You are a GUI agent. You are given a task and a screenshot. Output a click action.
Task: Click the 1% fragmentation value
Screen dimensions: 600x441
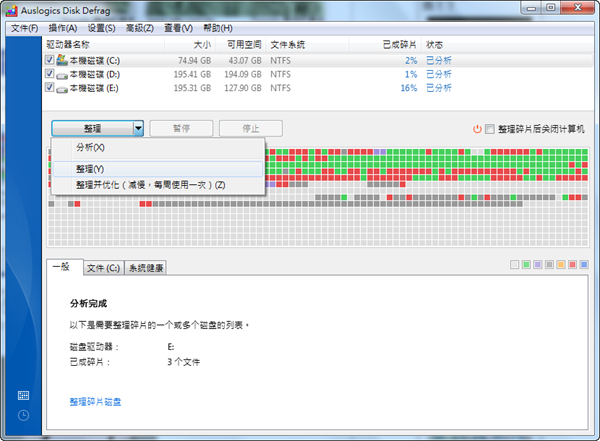pos(411,74)
